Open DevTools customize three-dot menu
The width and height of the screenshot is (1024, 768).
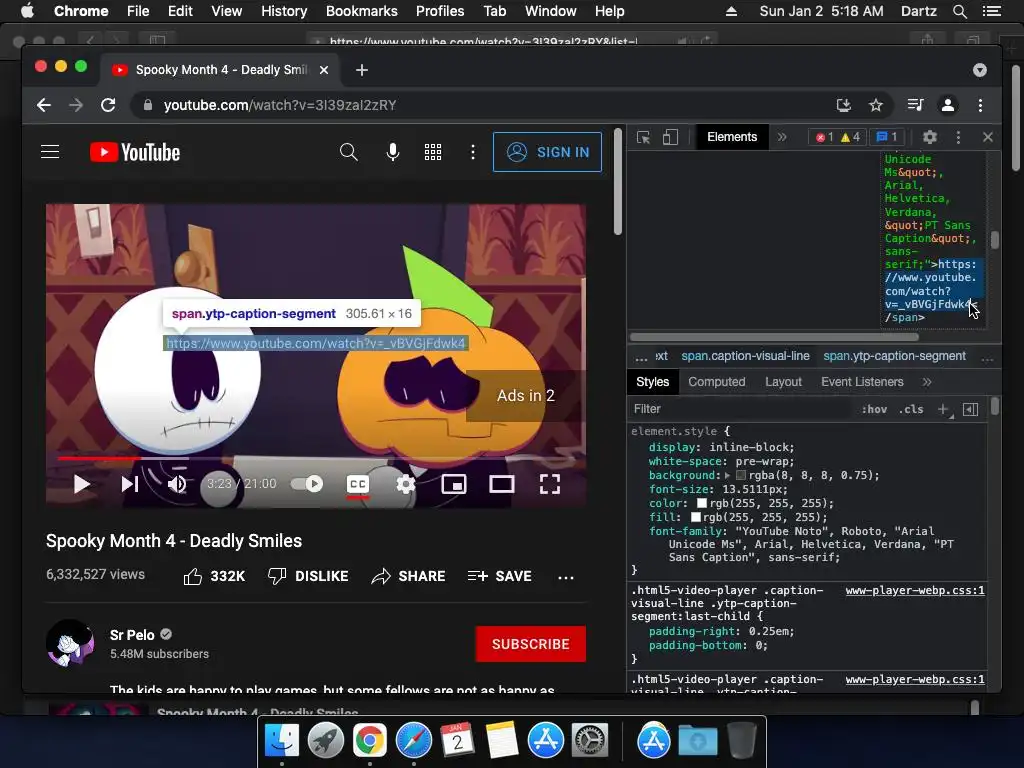[x=958, y=137]
